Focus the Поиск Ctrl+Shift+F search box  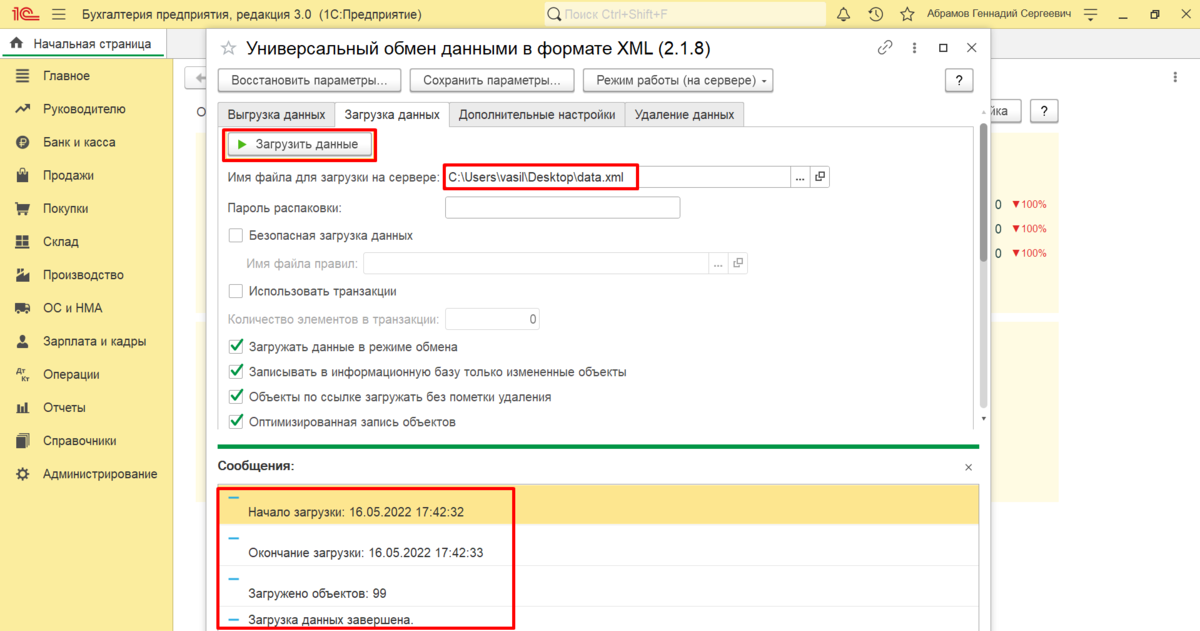coord(685,15)
